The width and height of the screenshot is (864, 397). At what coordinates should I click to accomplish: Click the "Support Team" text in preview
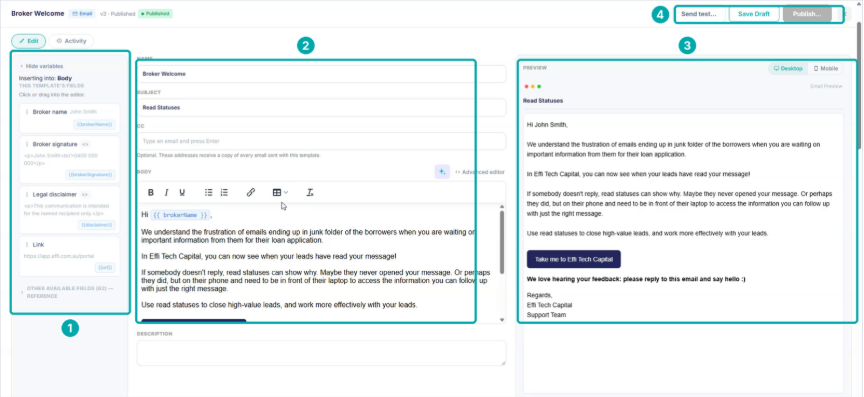546,315
